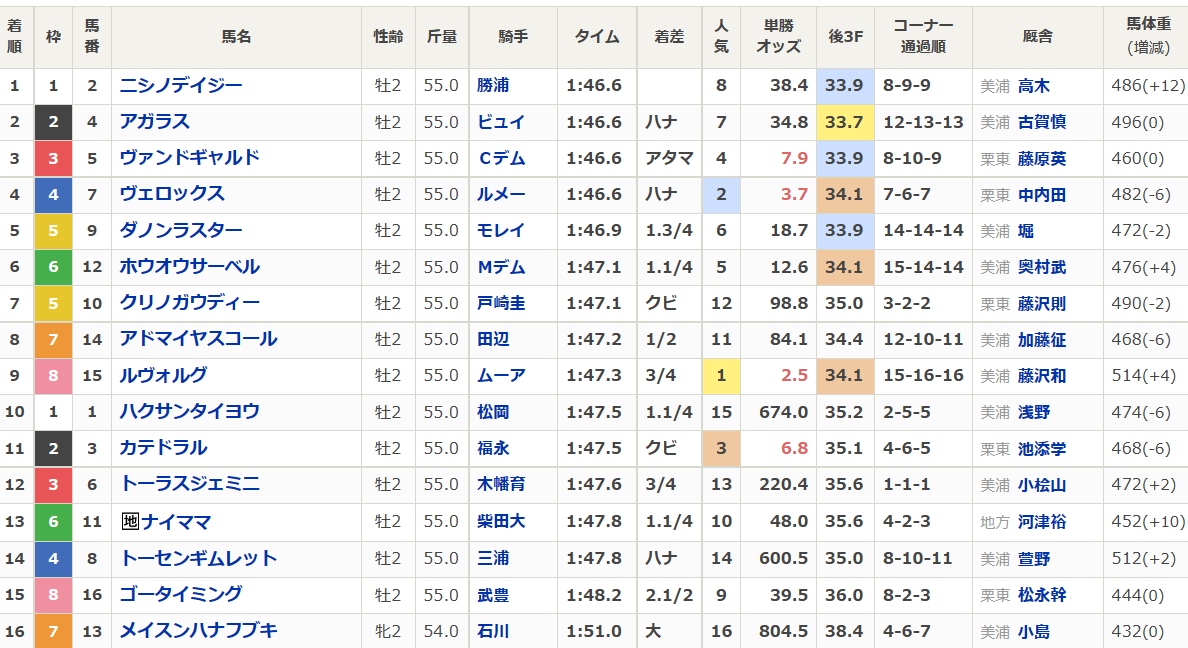
Task: Click horse name ヴァンドギャルド
Action: pos(189,158)
